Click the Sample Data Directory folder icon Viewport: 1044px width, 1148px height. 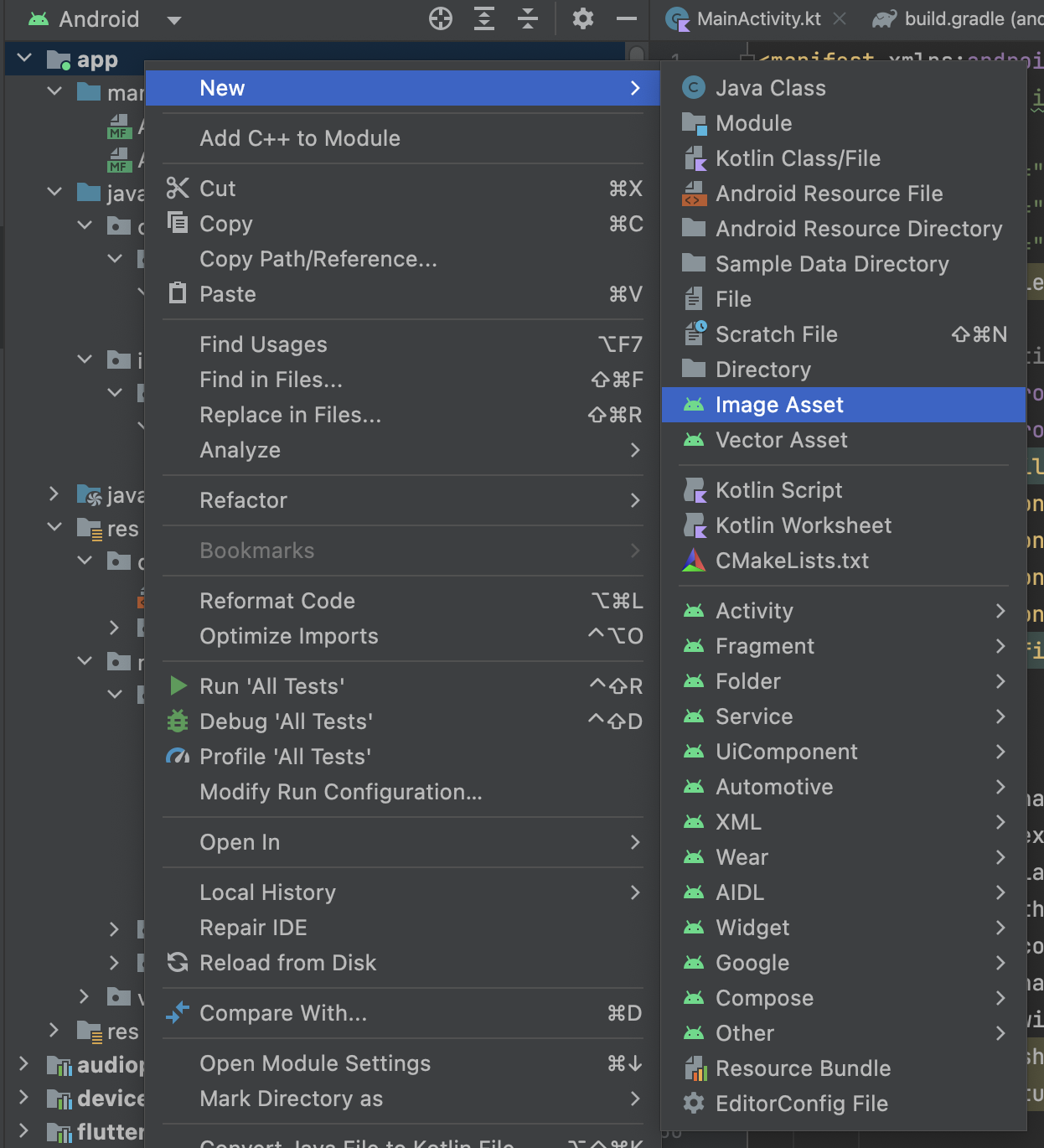(694, 263)
